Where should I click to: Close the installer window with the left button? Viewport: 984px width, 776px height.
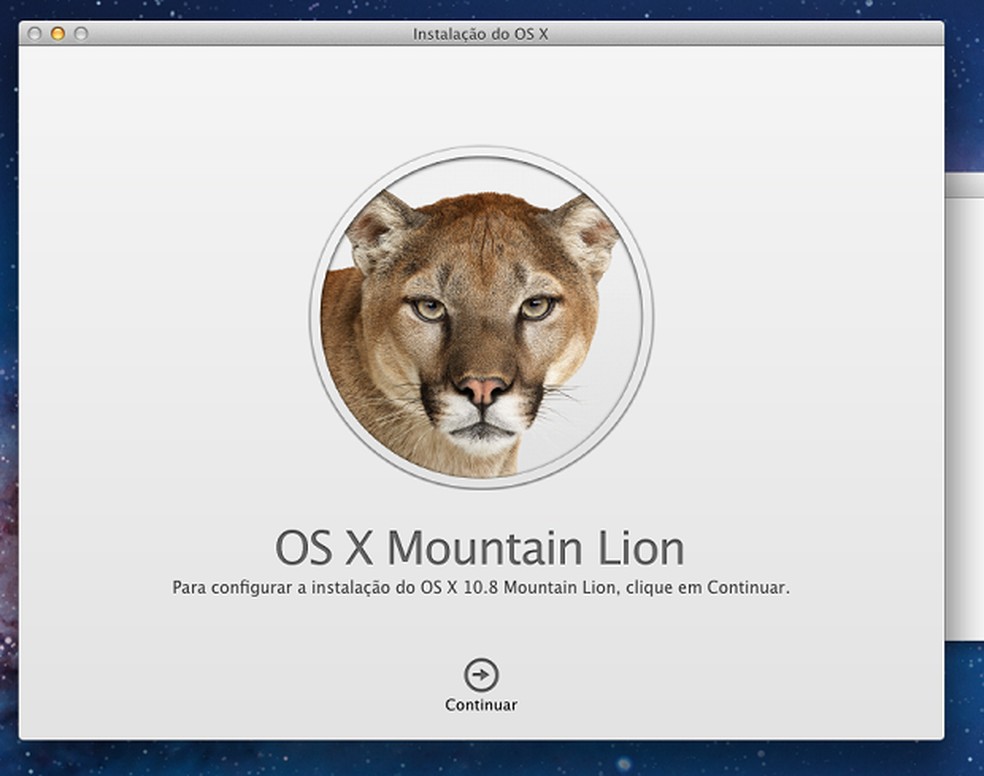(x=35, y=34)
